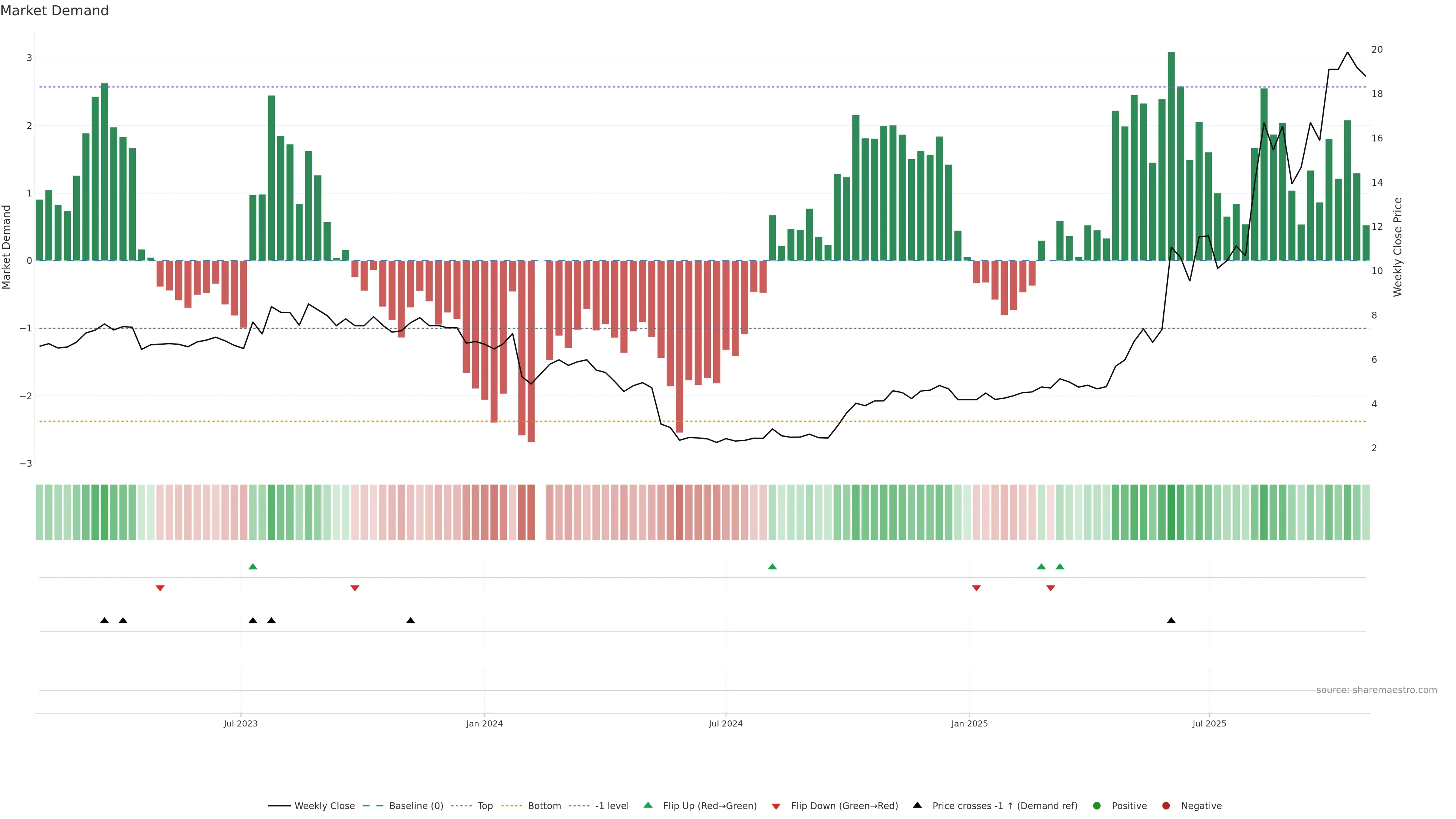Hide the Top dotted line via legend
1456x819 pixels.
pyautogui.click(x=485, y=805)
